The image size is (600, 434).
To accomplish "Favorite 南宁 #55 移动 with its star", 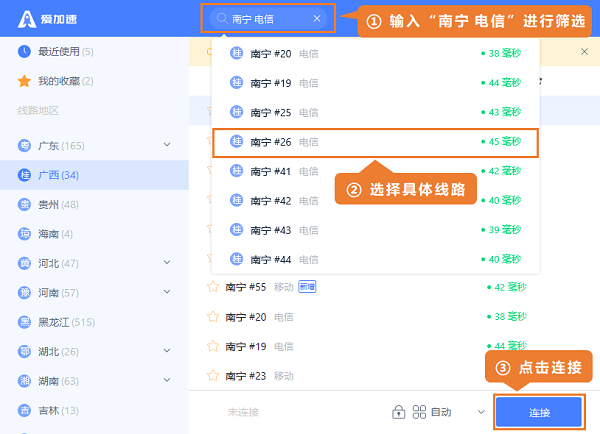I will coord(213,287).
